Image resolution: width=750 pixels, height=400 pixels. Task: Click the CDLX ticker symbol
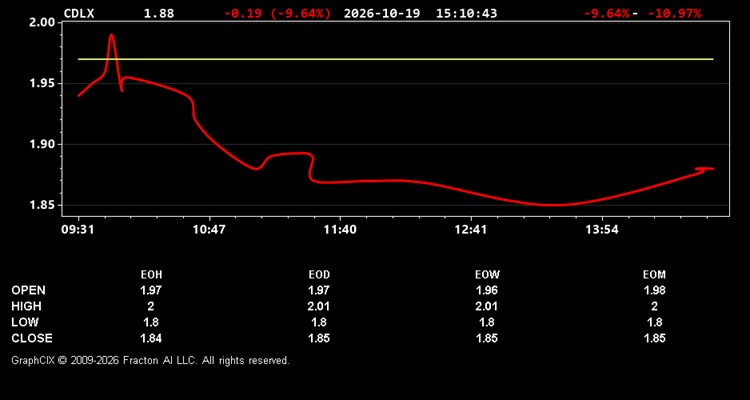(79, 13)
